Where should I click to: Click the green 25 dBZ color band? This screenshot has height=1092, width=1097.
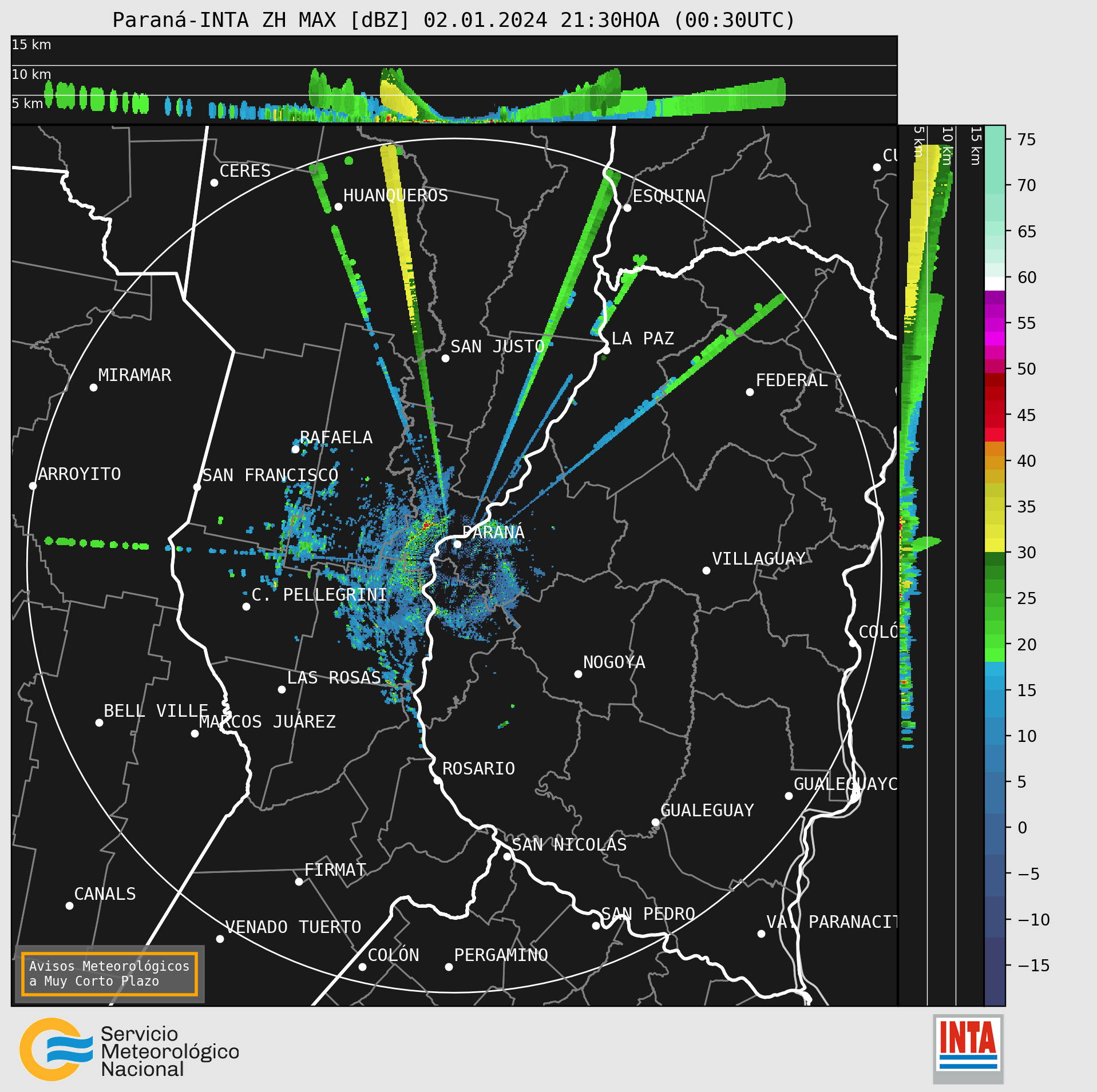[x=995, y=599]
